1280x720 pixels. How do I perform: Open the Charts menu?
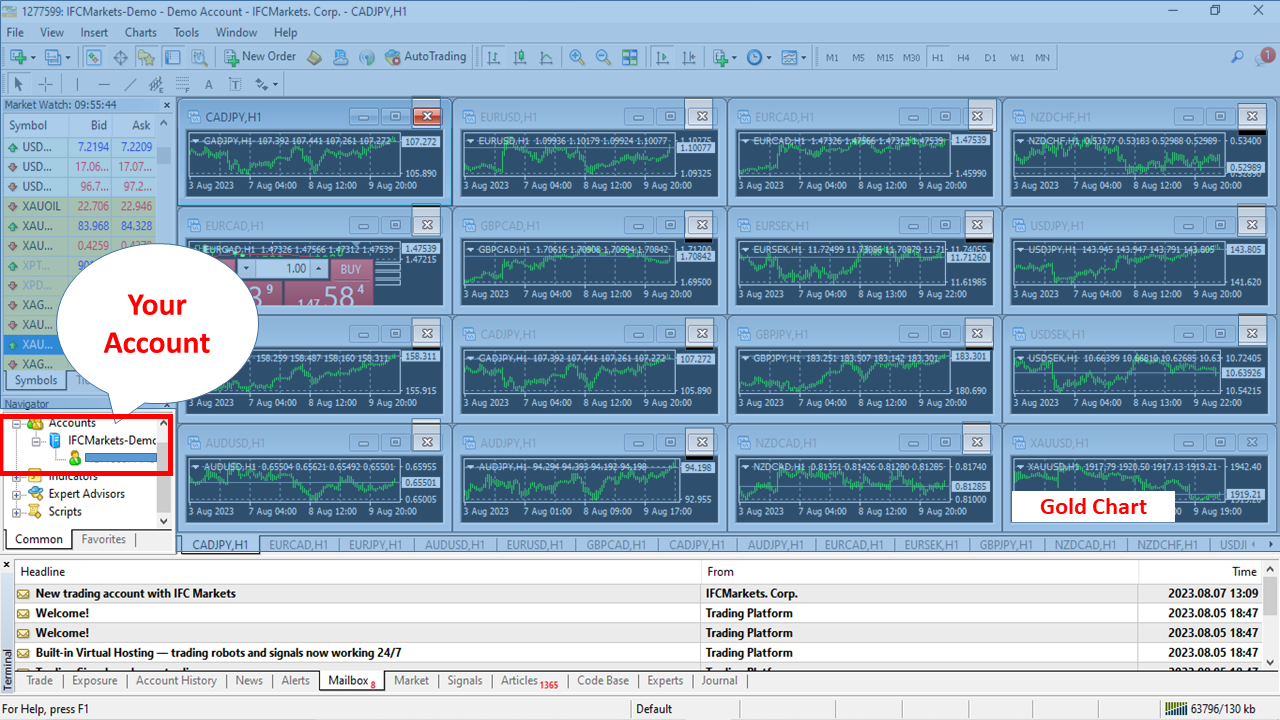pos(141,32)
